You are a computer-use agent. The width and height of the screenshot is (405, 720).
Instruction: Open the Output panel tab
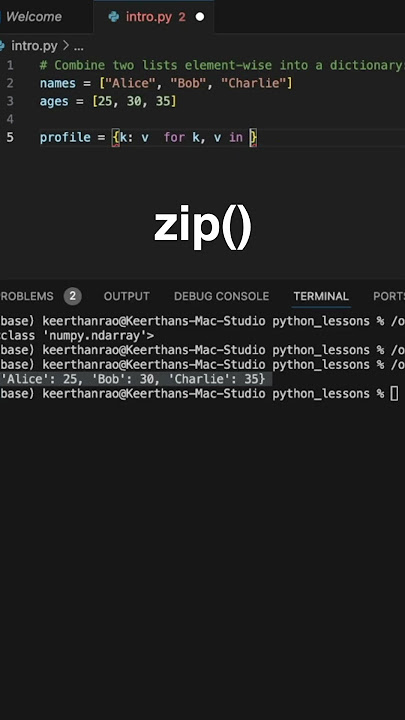pyautogui.click(x=127, y=296)
